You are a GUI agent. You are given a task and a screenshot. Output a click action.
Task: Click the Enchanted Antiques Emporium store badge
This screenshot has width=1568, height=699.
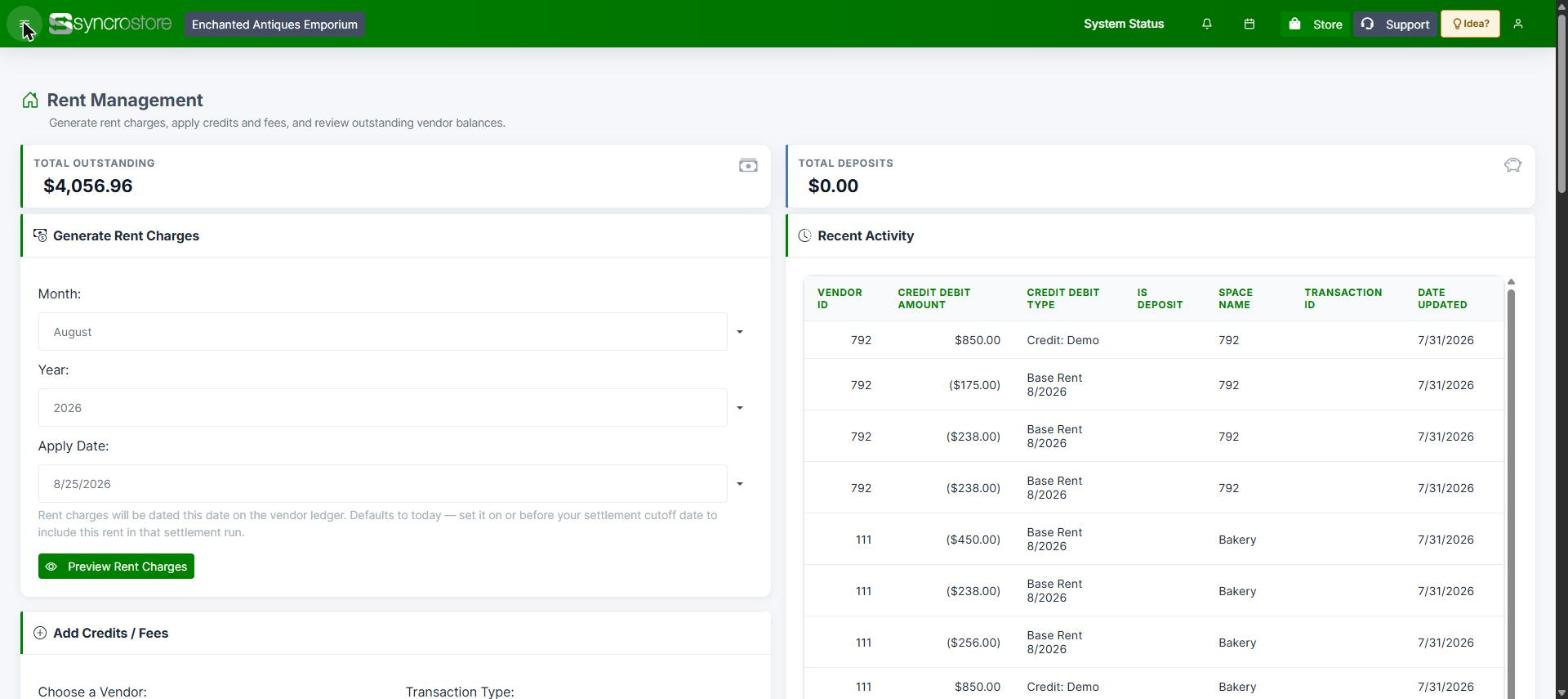274,24
